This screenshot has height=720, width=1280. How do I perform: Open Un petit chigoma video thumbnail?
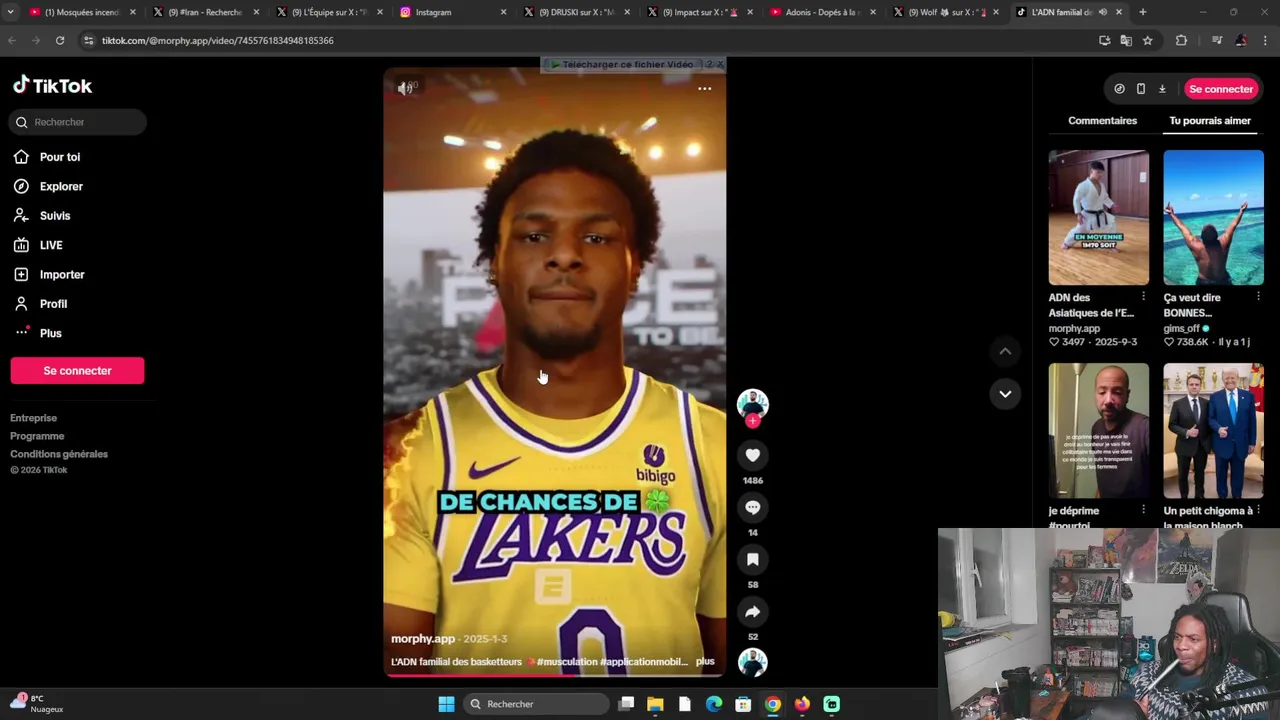(x=1213, y=430)
